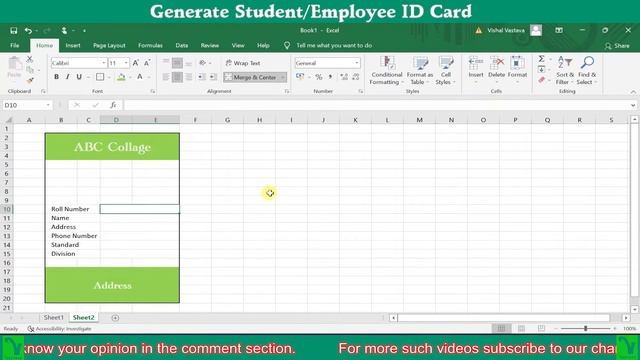This screenshot has width=640, height=360.
Task: Click the Save icon in quick access toolbar
Action: point(13,31)
